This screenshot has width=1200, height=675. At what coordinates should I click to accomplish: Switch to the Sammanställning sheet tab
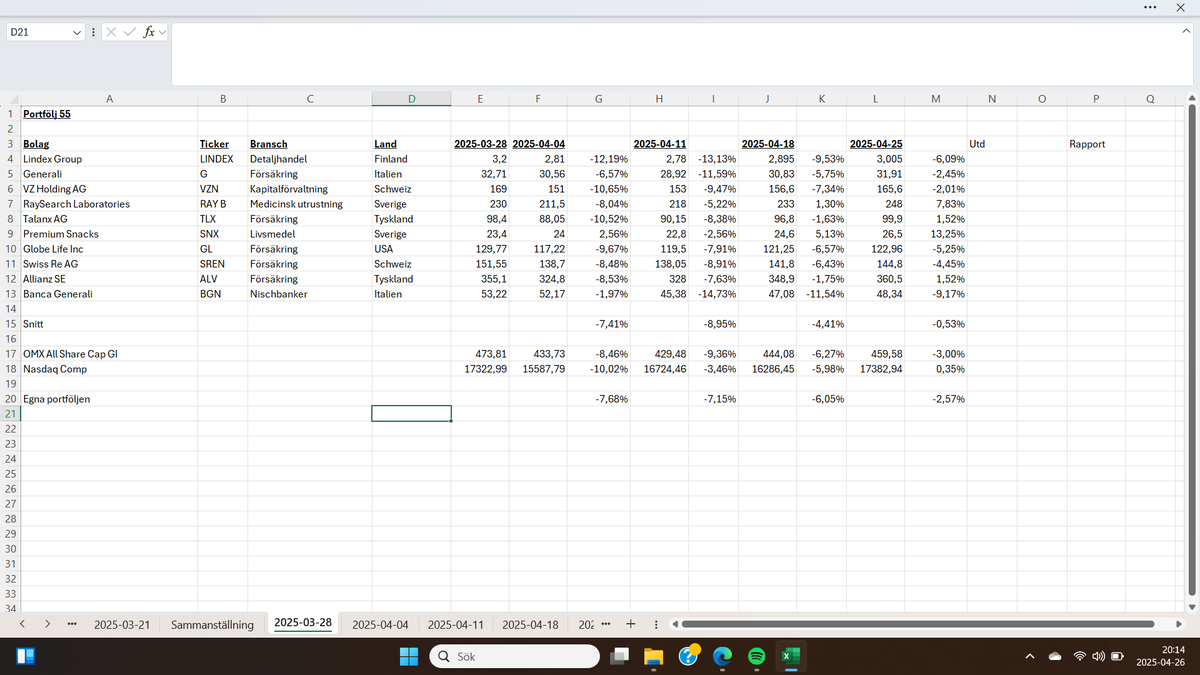(x=212, y=624)
